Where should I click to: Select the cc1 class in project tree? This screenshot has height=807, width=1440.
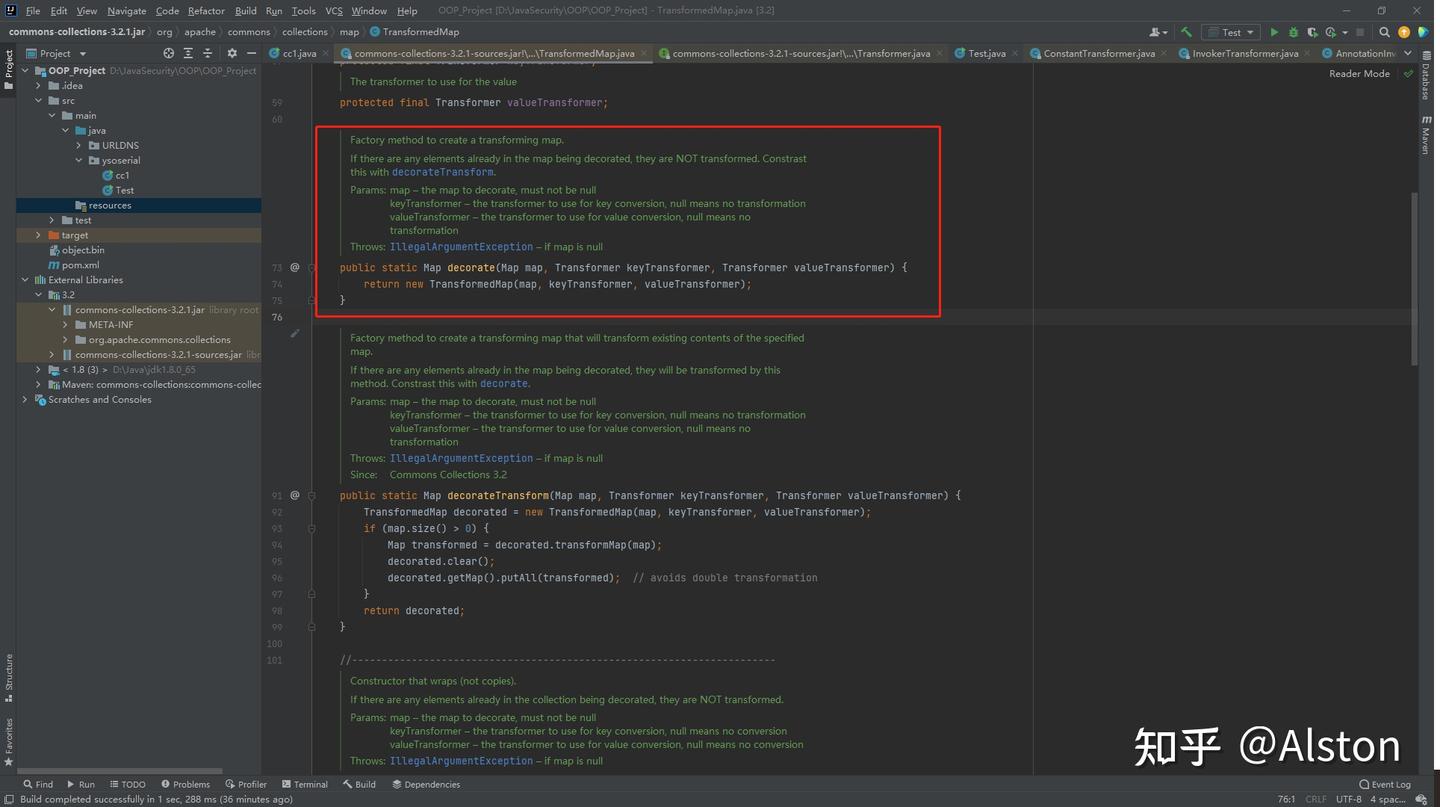(x=116, y=176)
